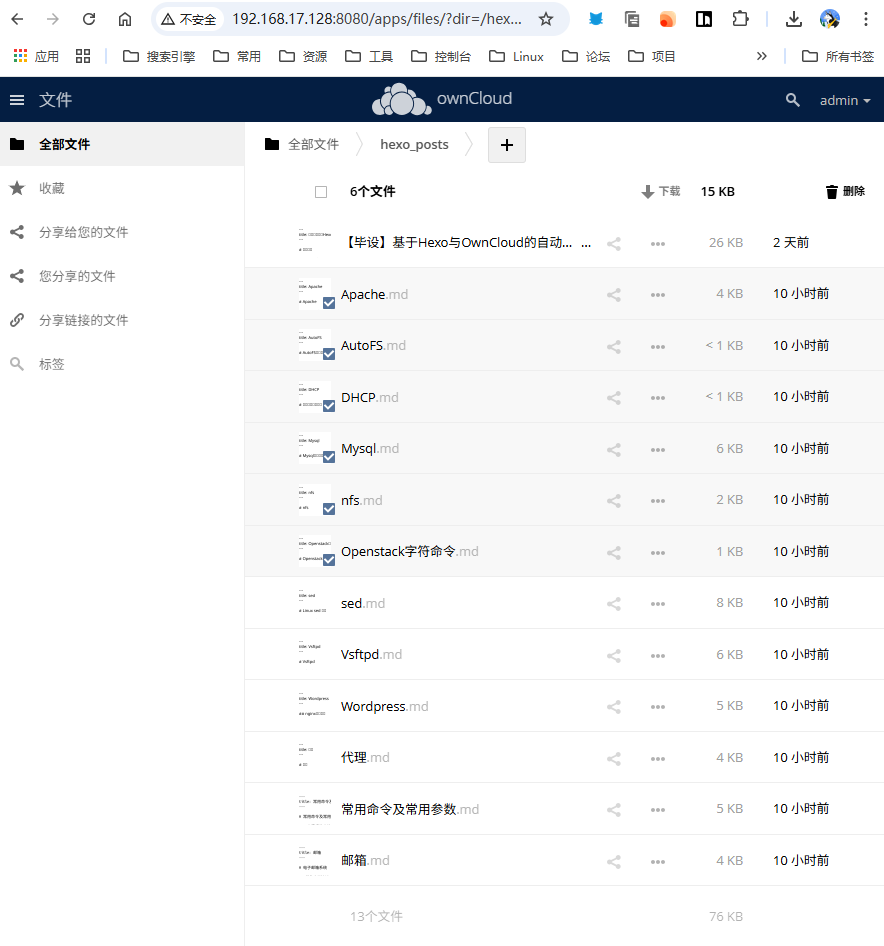
Task: Select 全部文件 in the sidebar
Action: tap(122, 144)
